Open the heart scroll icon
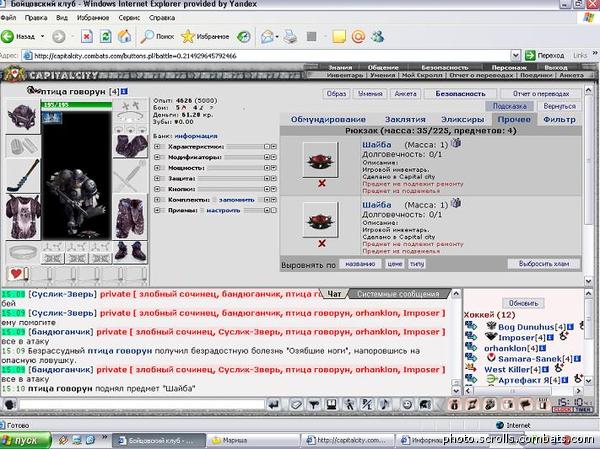Image resolution: width=600 pixels, height=449 pixels. click(x=17, y=274)
